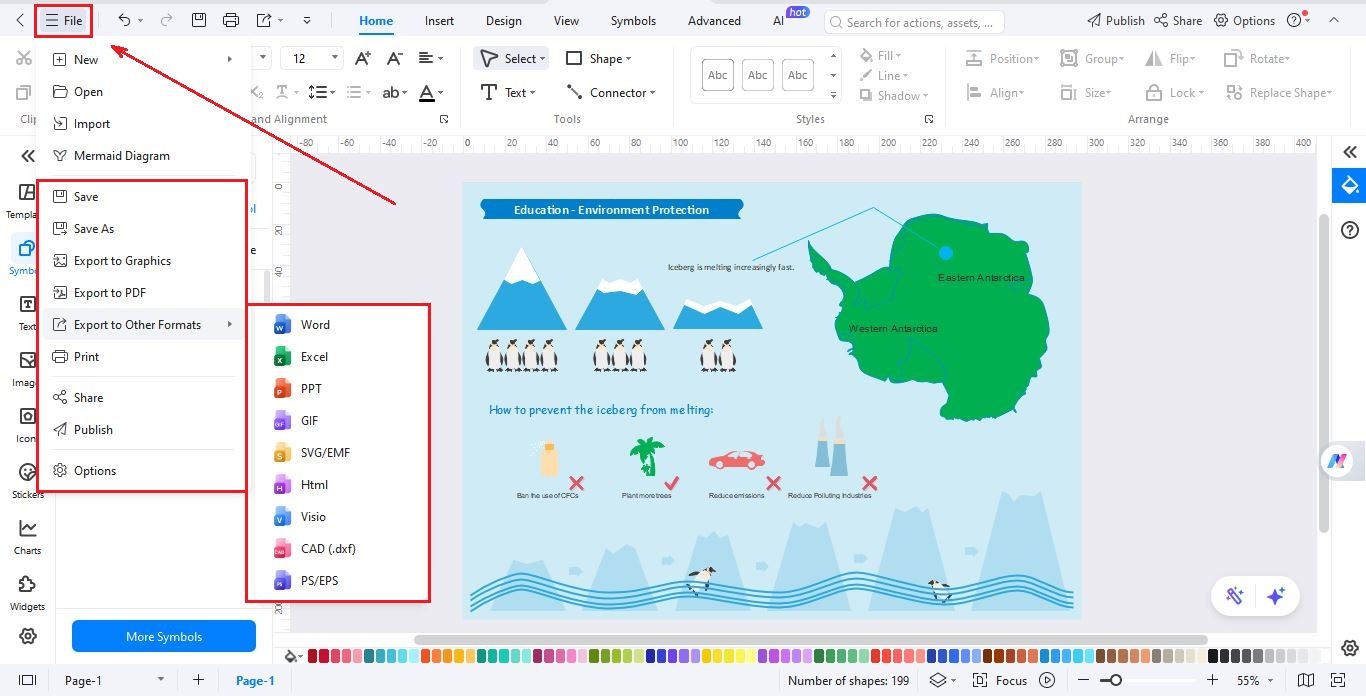Toggle presentation view in bottom-left corner
Image resolution: width=1366 pixels, height=696 pixels.
[x=27, y=680]
